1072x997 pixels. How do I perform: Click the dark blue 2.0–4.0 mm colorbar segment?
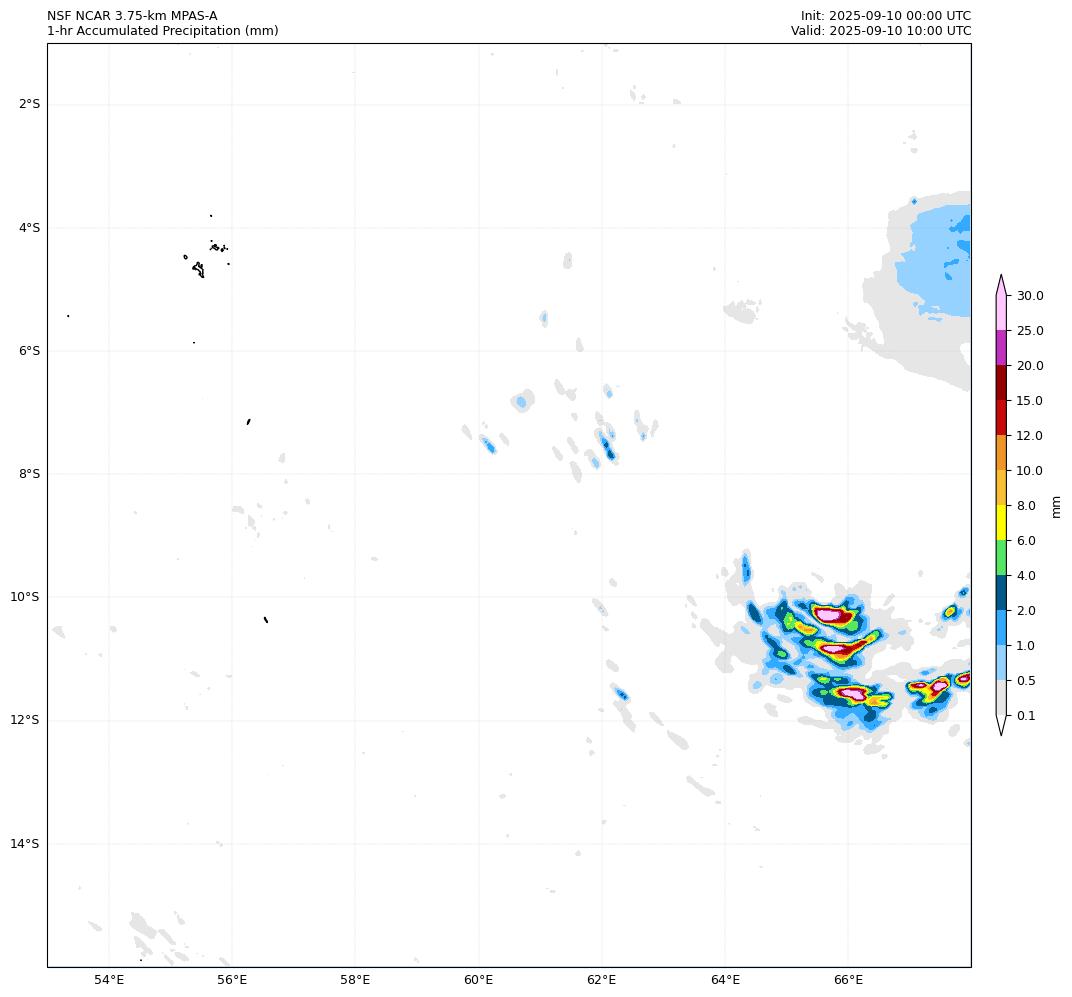pyautogui.click(x=1001, y=593)
